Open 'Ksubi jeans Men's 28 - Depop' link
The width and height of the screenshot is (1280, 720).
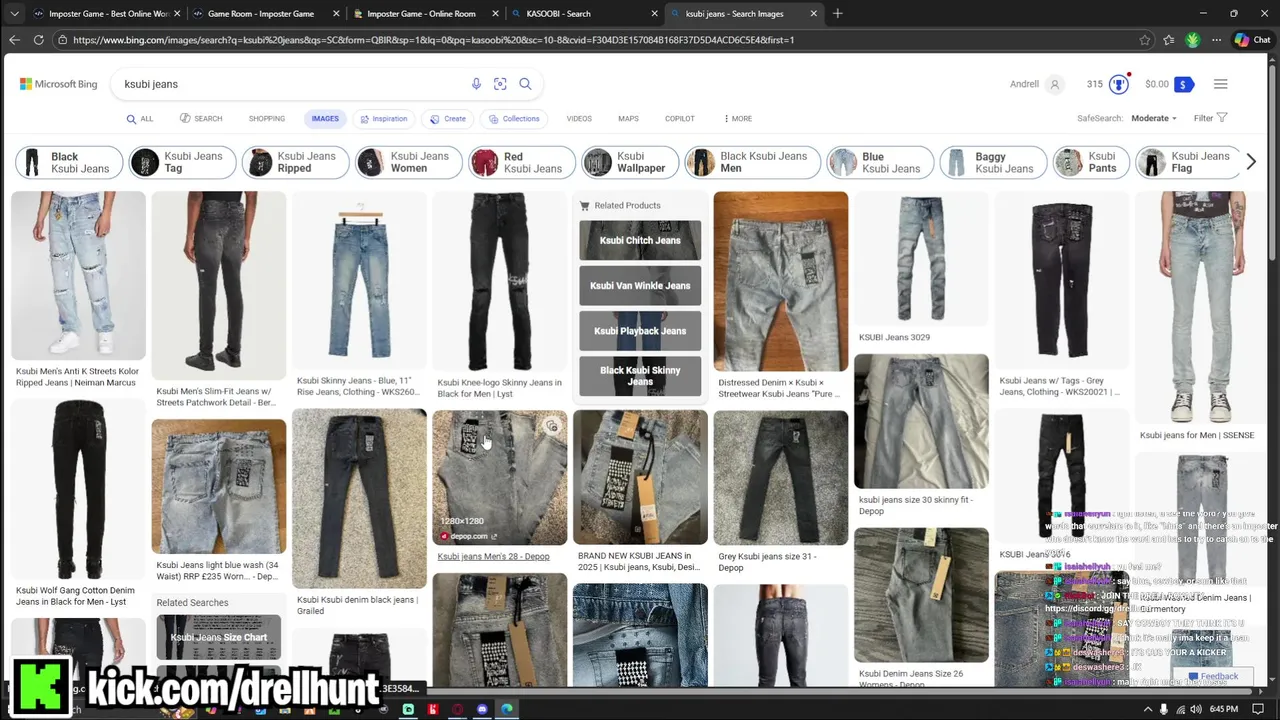(493, 556)
